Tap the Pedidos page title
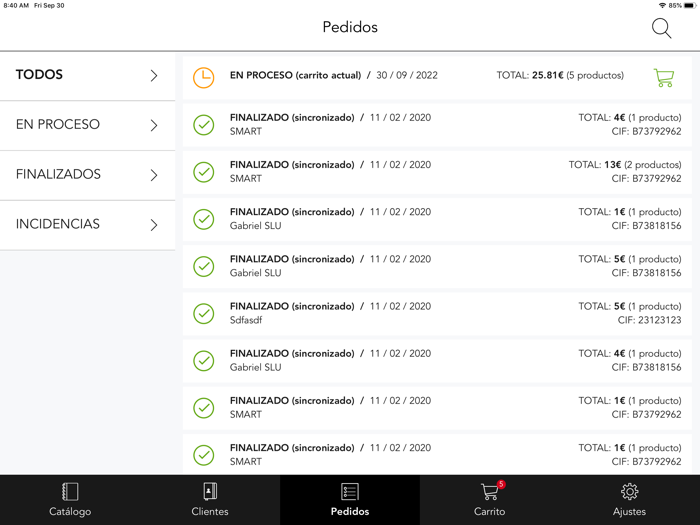The width and height of the screenshot is (700, 525). pyautogui.click(x=350, y=27)
